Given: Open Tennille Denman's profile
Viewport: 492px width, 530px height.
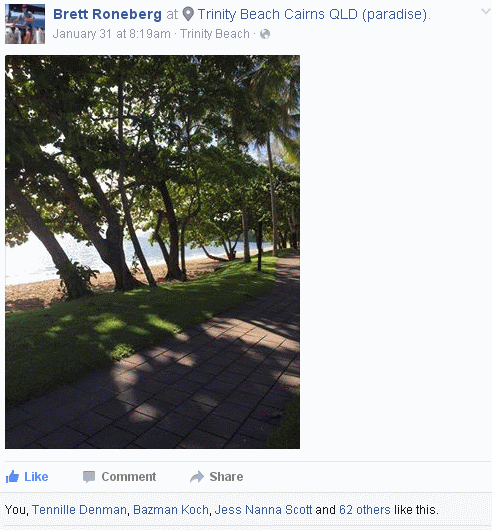Looking at the screenshot, I should (79, 510).
